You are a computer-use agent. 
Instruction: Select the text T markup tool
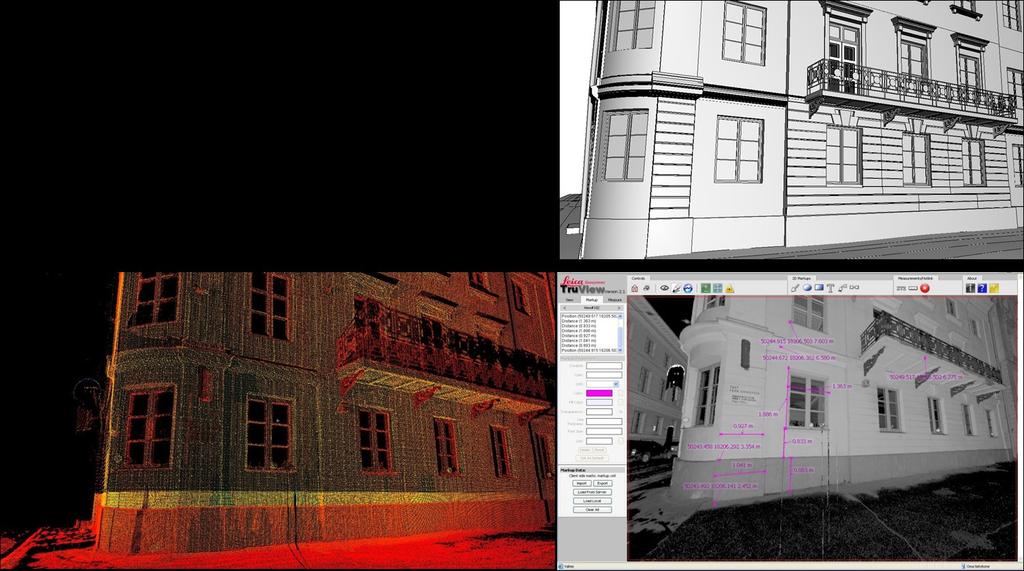[831, 288]
